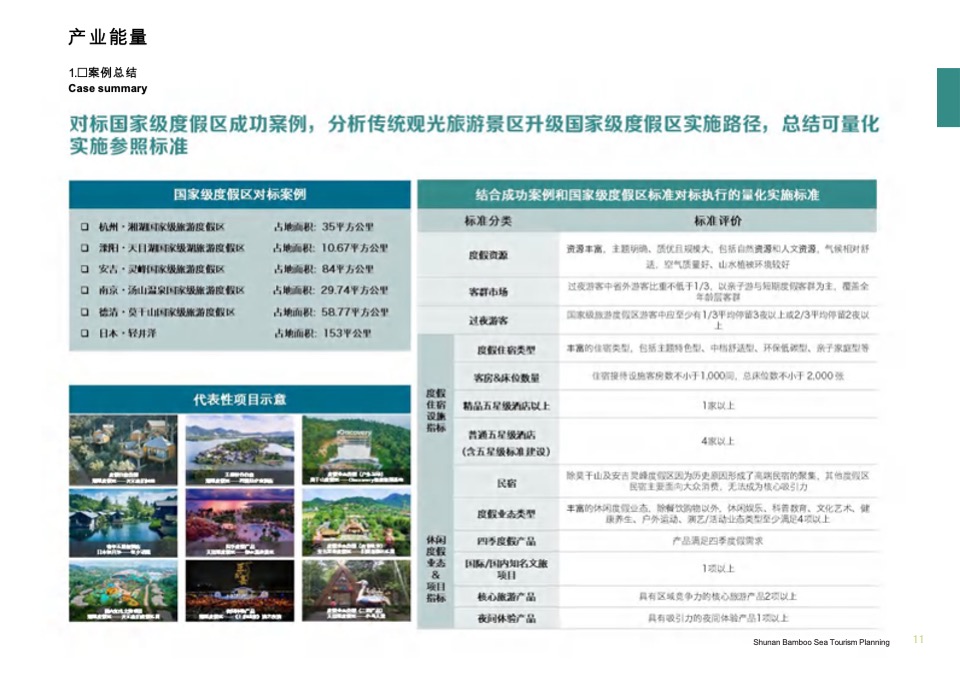Click the sunset plaza product thumbnail

pos(238,516)
